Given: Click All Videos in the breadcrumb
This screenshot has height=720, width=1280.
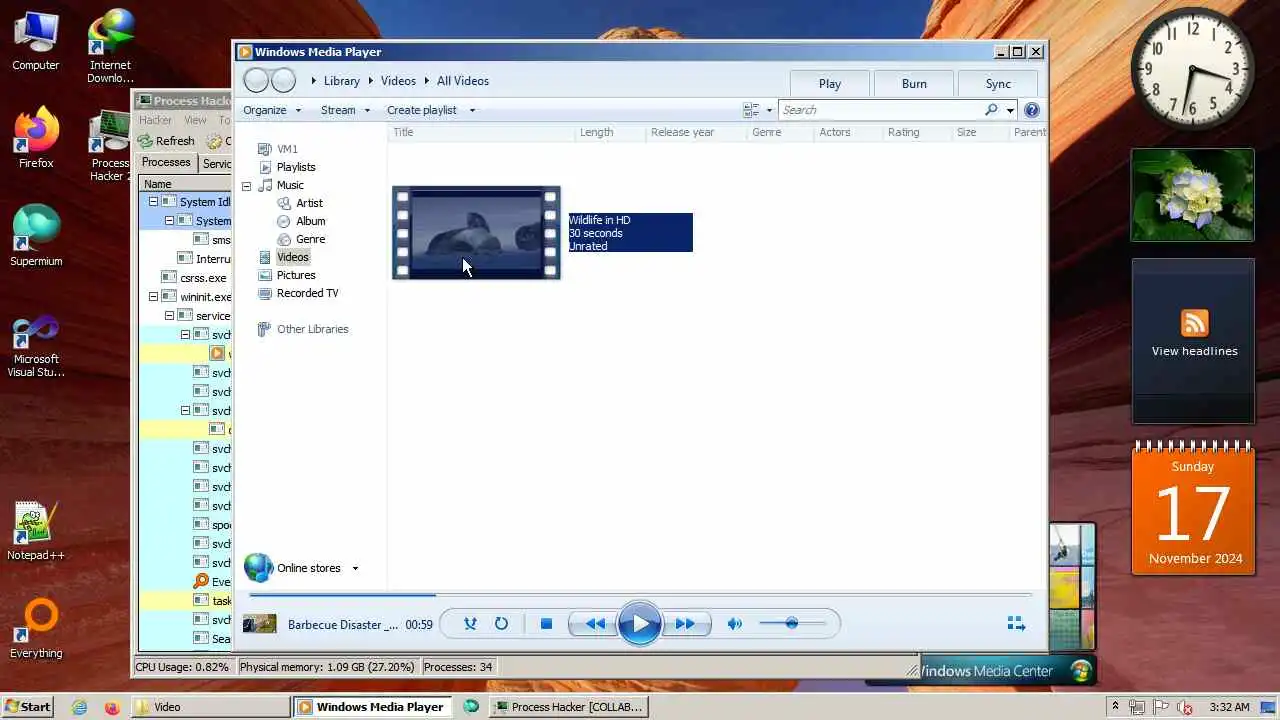Looking at the screenshot, I should [463, 81].
